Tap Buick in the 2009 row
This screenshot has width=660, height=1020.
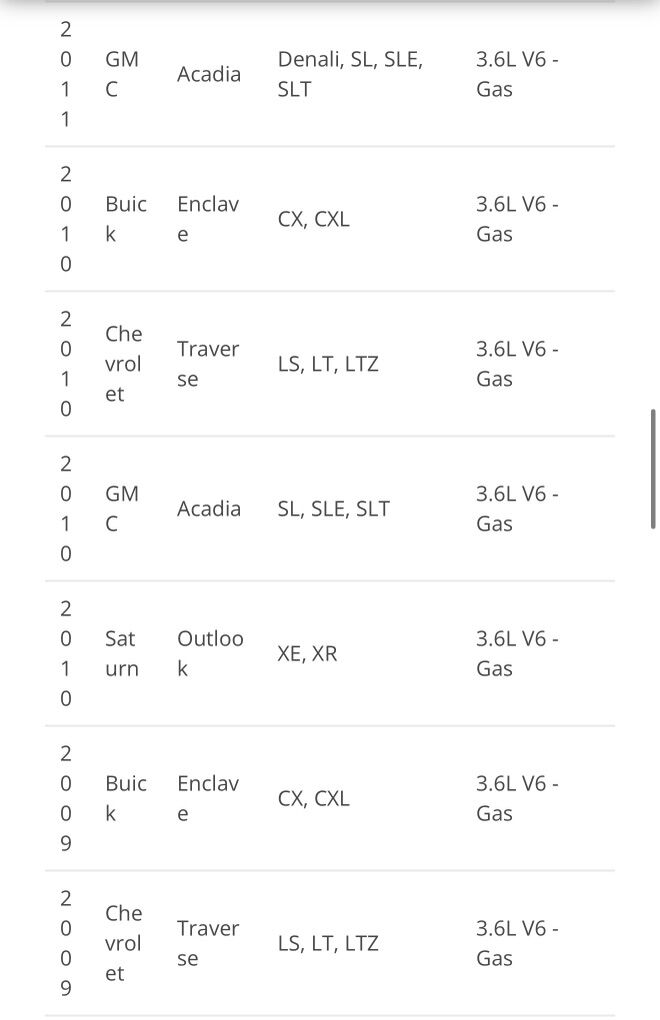(x=125, y=798)
